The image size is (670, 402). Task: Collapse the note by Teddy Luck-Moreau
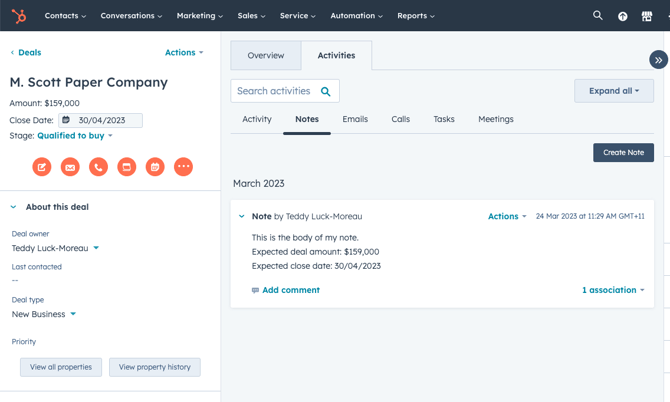click(242, 216)
